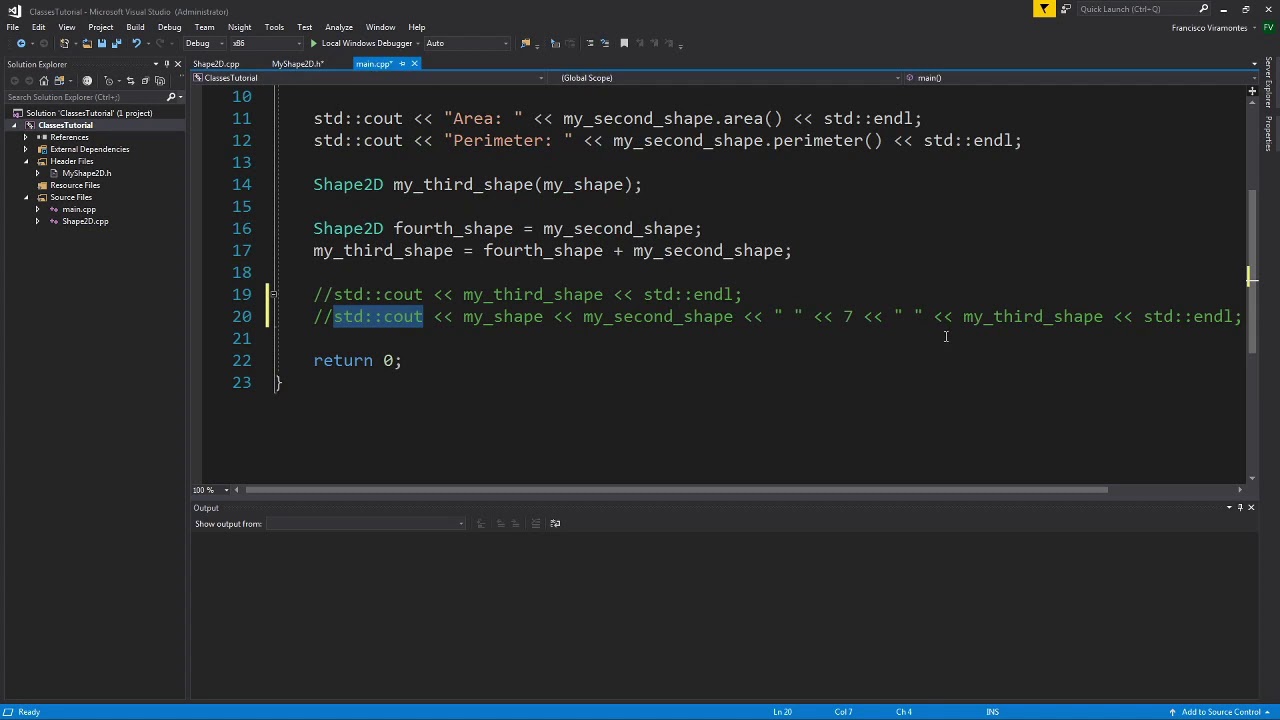Image resolution: width=1280 pixels, height=720 pixels.
Task: Open the File menu
Action: pos(13,27)
